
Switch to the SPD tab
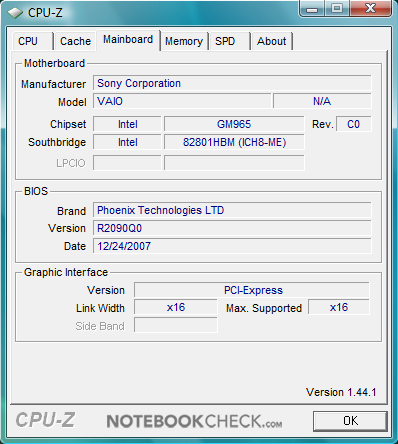(229, 41)
